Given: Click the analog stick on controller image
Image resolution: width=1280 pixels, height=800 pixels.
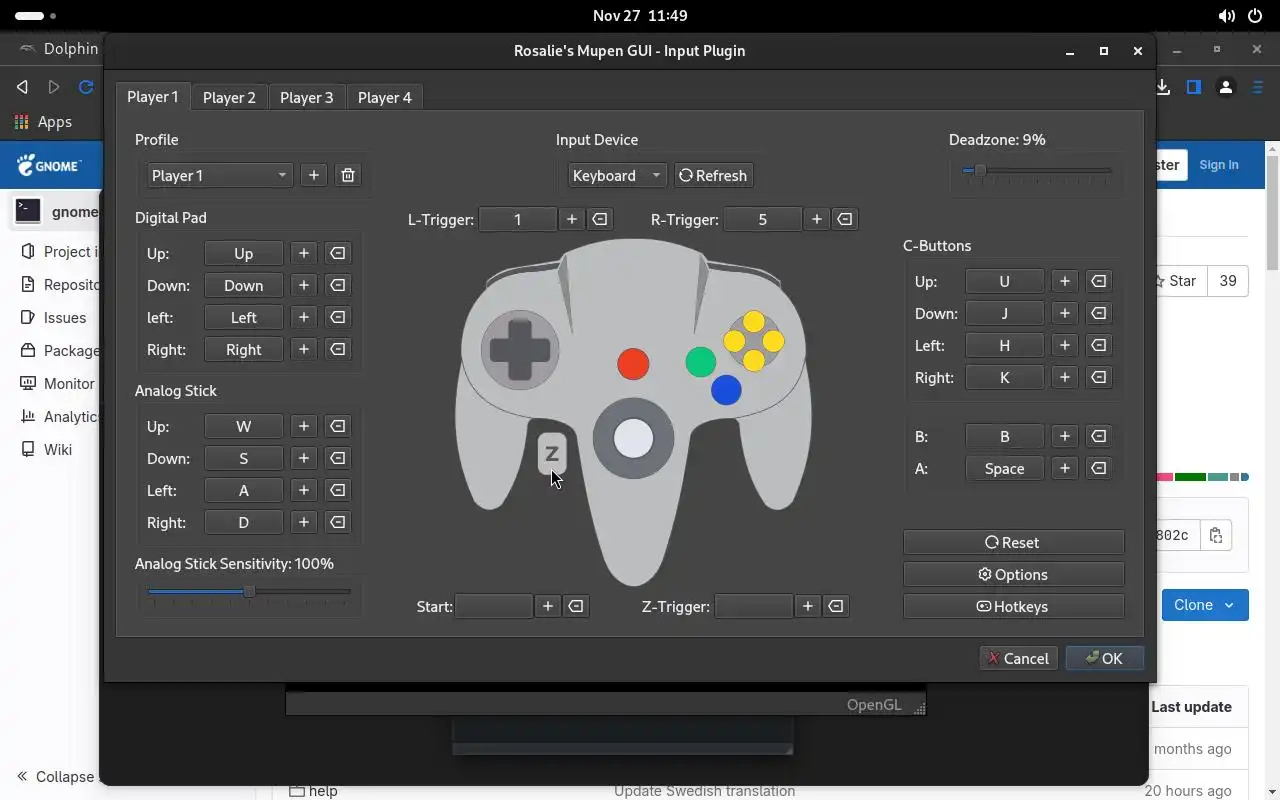Looking at the screenshot, I should pos(633,438).
